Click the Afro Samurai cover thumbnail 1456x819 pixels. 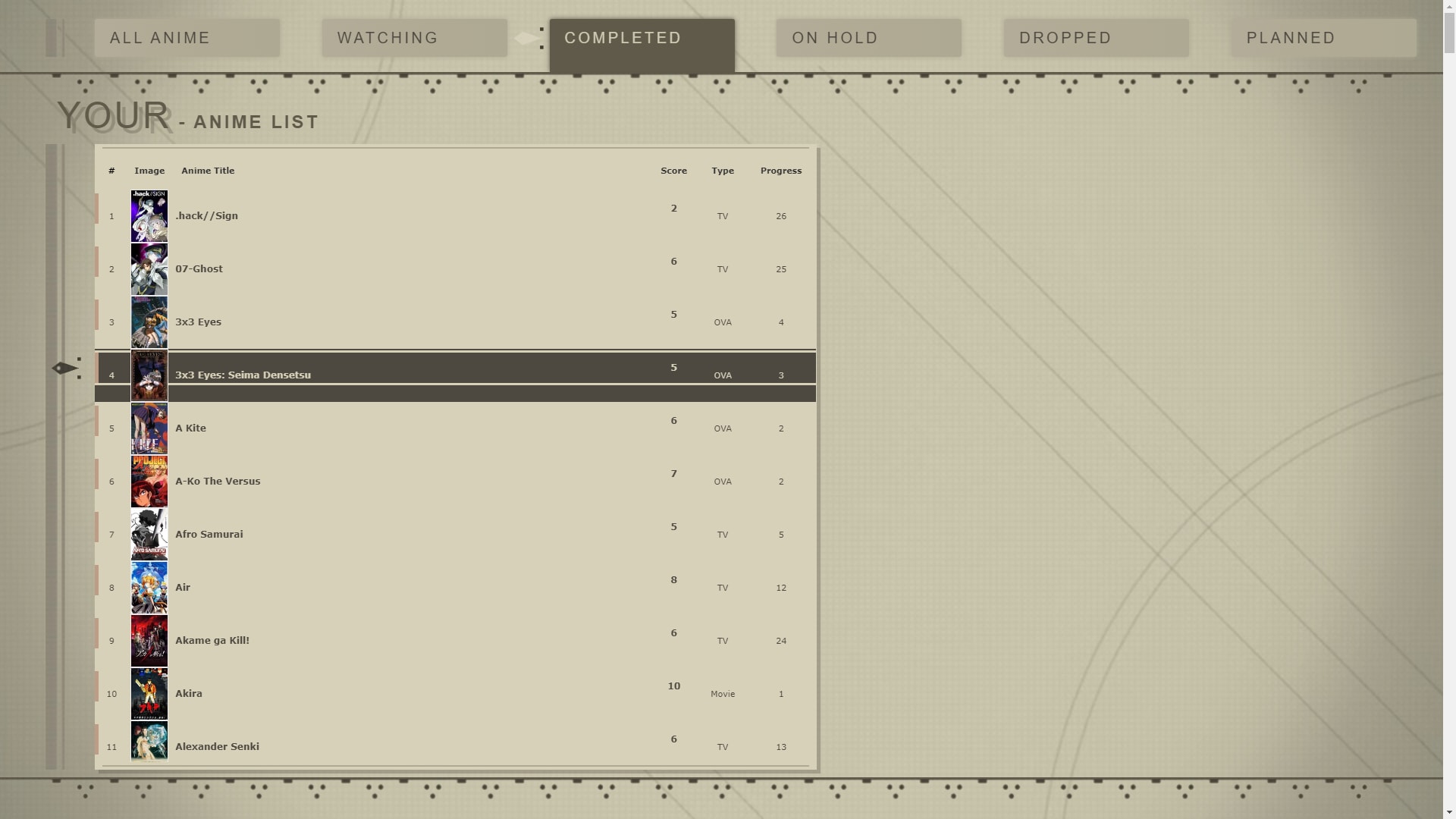[149, 535]
